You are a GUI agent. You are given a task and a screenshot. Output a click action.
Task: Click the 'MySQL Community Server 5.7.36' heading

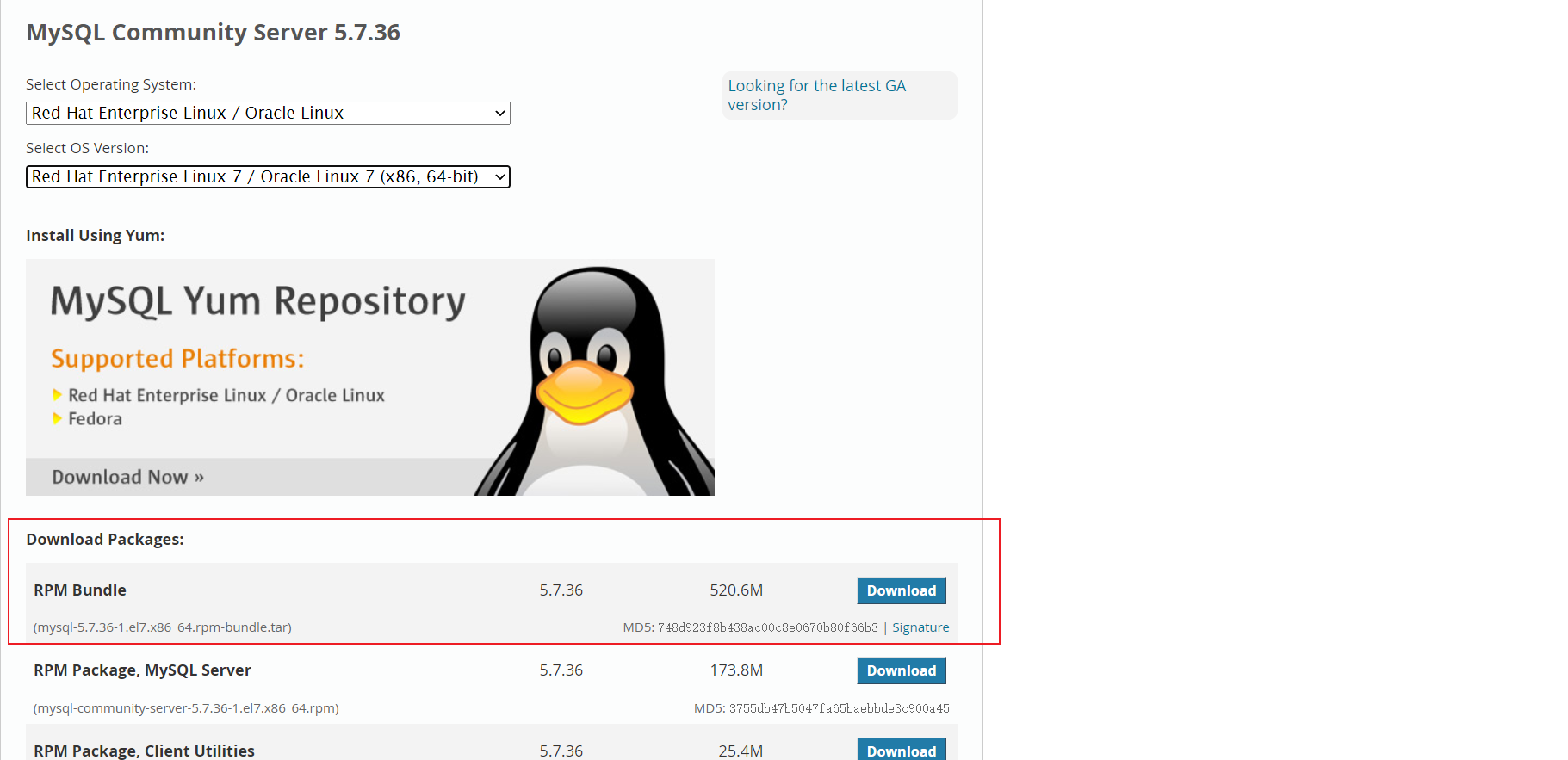(213, 32)
